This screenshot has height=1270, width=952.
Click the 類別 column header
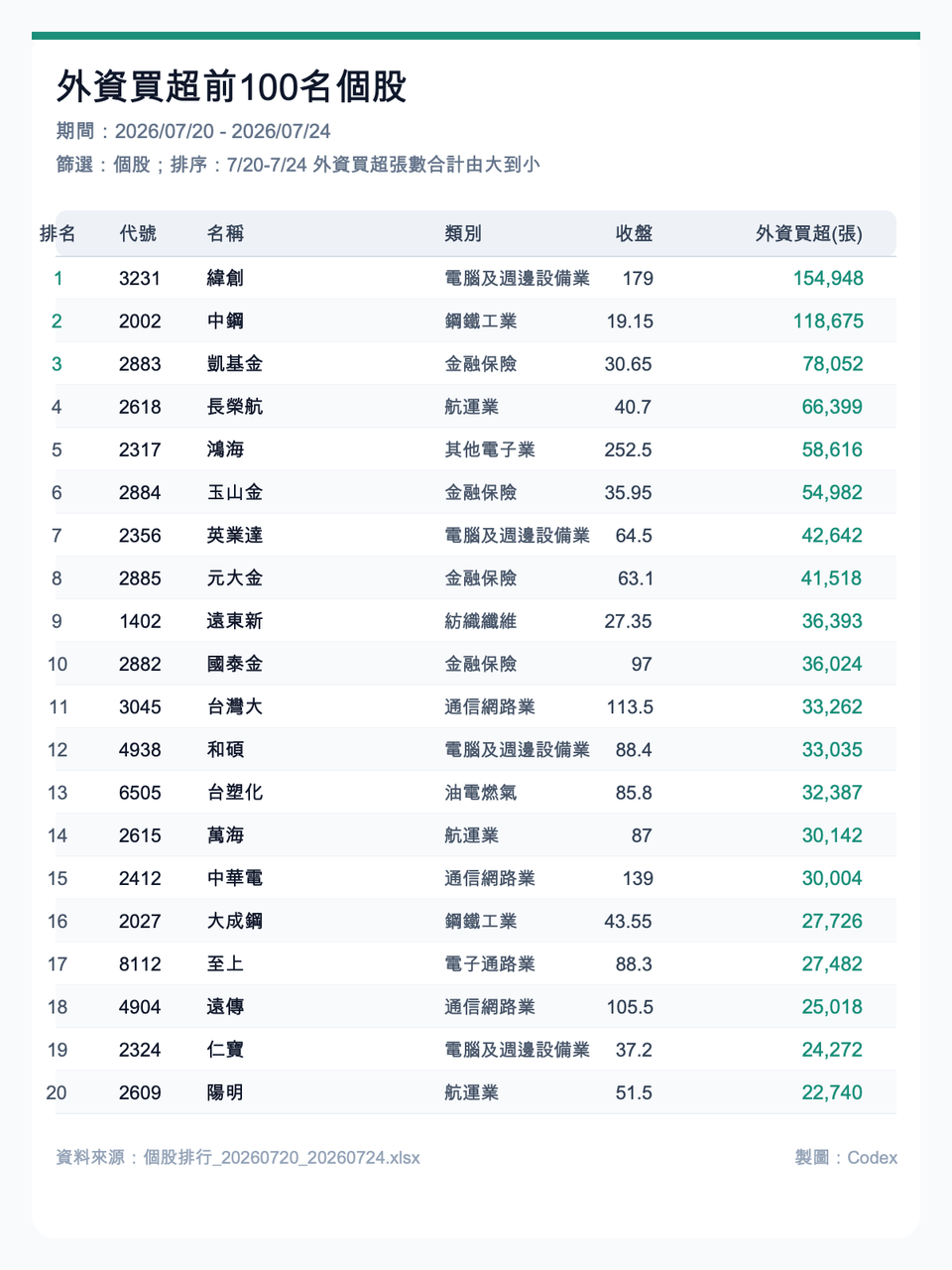463,234
